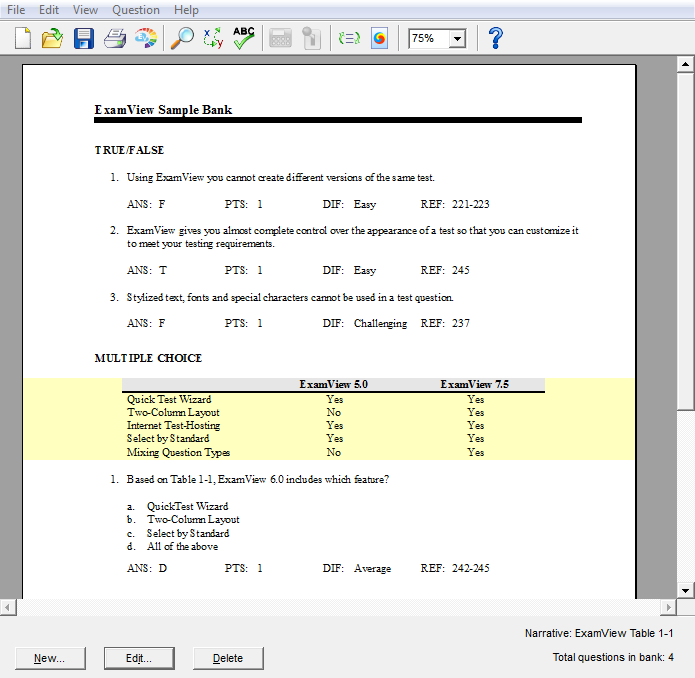695x678 pixels.
Task: Open a file with the folder icon
Action: pos(52,38)
